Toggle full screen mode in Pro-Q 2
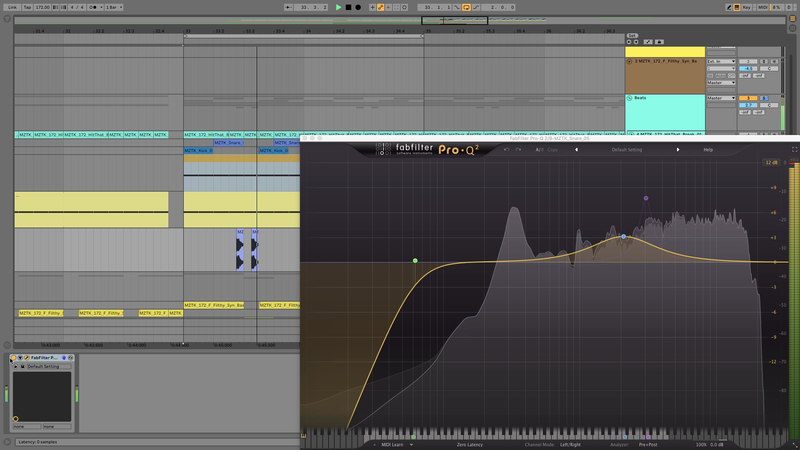The width and height of the screenshot is (800, 450). click(x=794, y=149)
